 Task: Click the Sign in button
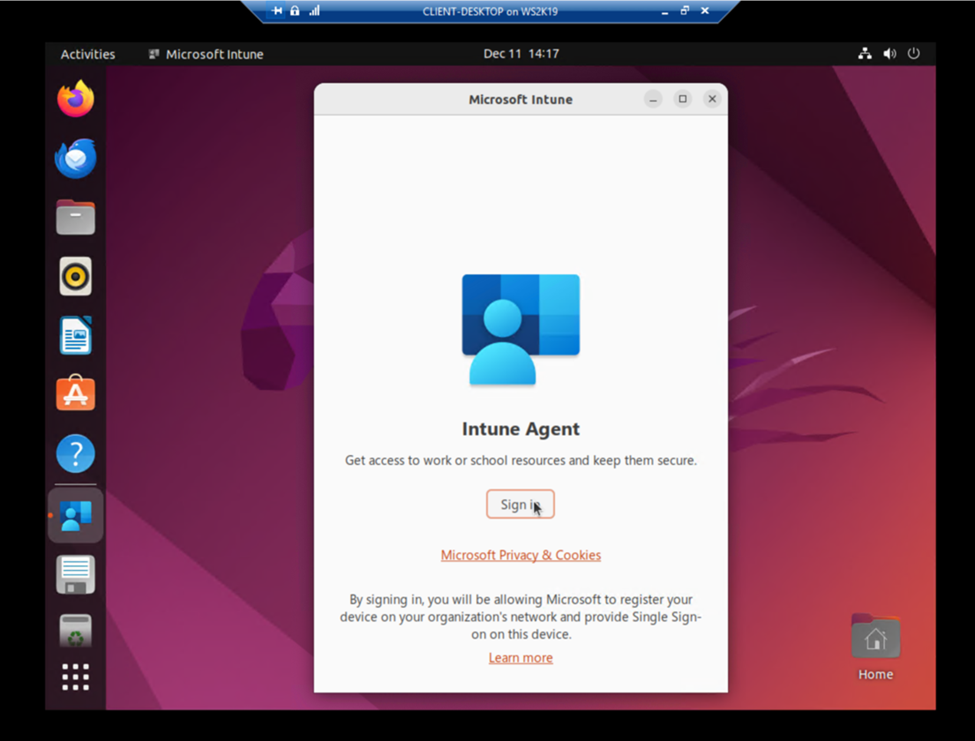[520, 504]
